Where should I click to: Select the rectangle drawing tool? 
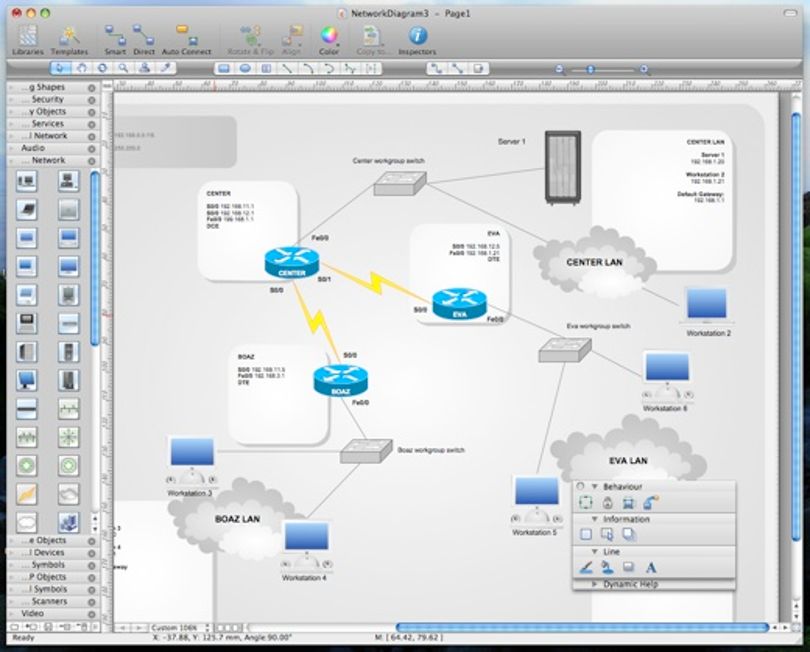point(224,68)
